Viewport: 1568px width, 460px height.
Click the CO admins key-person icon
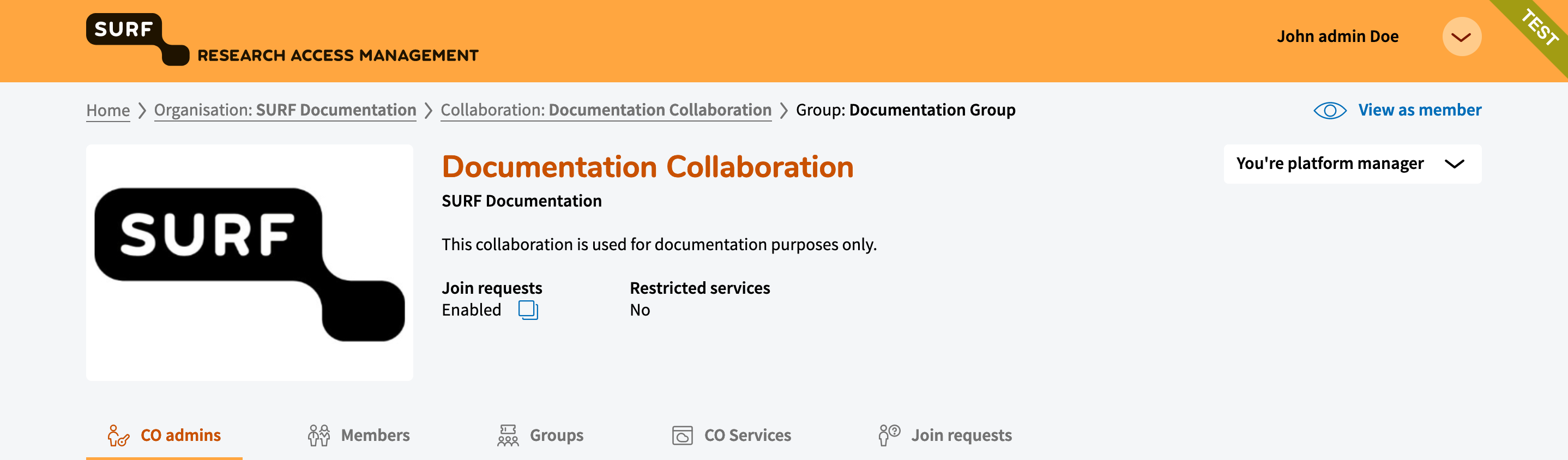click(118, 435)
